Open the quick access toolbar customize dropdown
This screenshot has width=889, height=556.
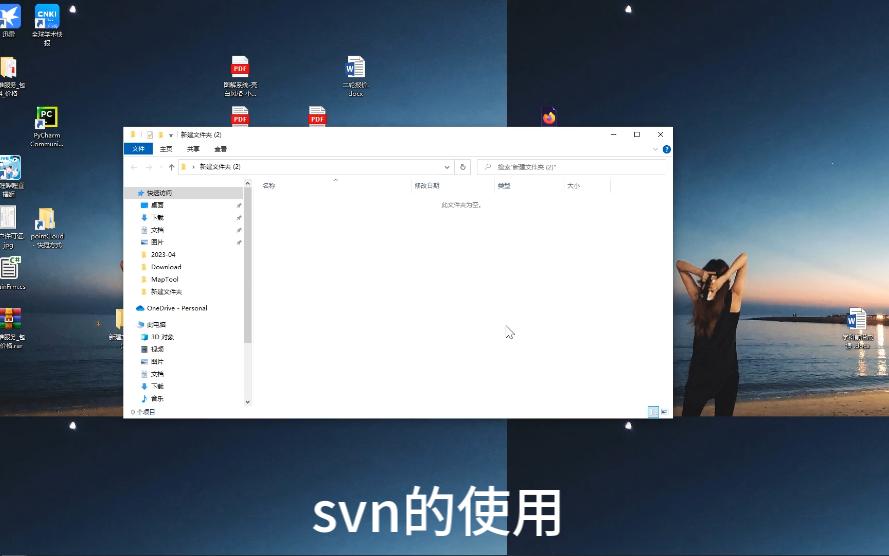point(171,135)
